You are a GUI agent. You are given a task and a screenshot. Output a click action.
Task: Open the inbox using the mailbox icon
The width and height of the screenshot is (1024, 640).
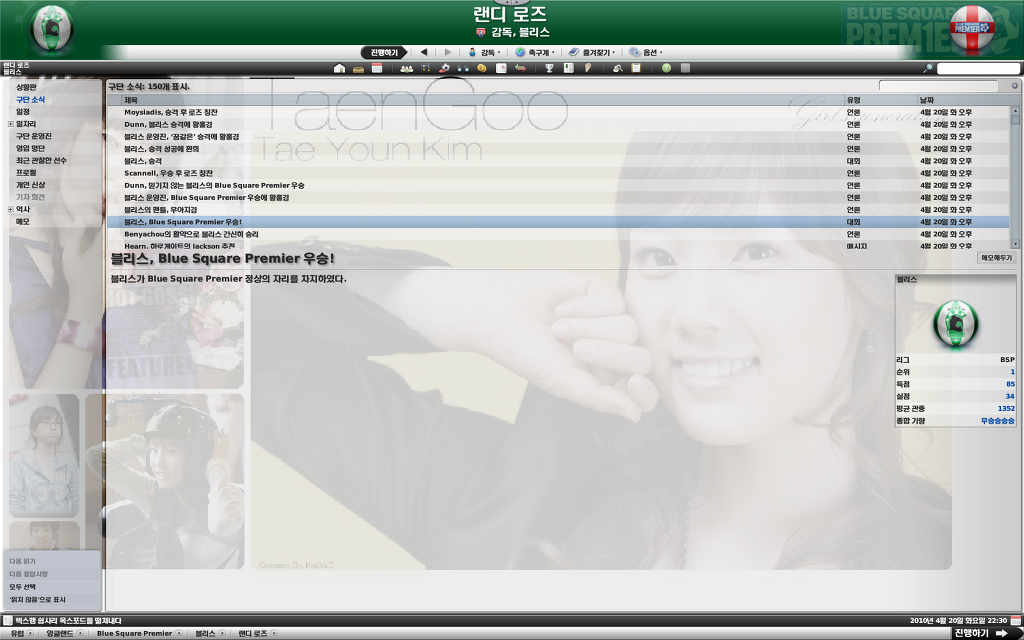pyautogui.click(x=357, y=68)
